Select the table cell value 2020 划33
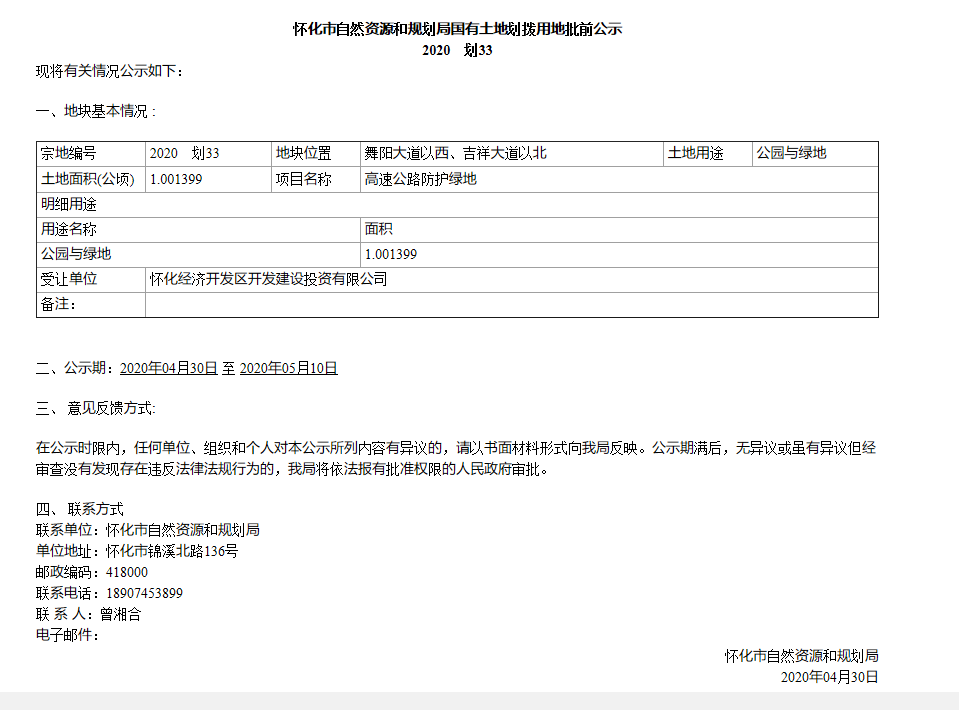Image resolution: width=959 pixels, height=710 pixels. 209,154
